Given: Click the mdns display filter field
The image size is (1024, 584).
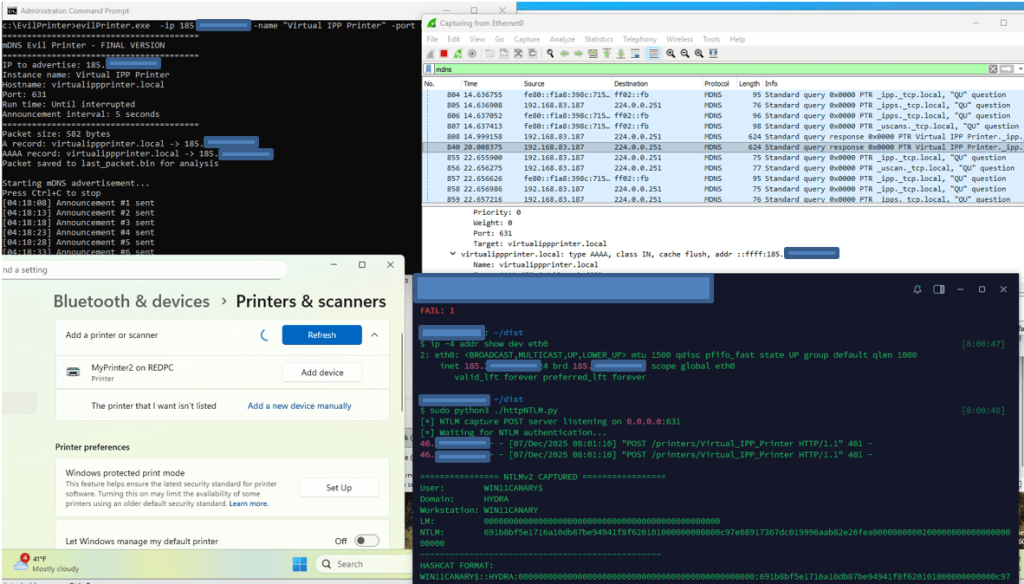Looking at the screenshot, I should [700, 69].
